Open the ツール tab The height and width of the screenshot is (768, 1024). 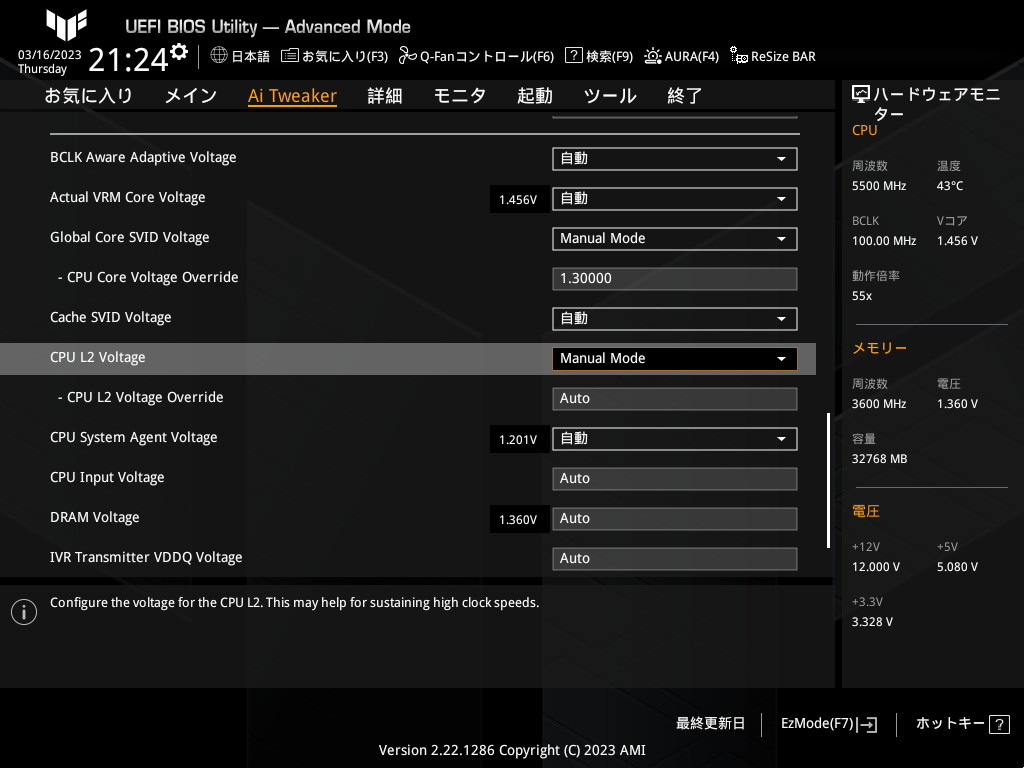(610, 96)
